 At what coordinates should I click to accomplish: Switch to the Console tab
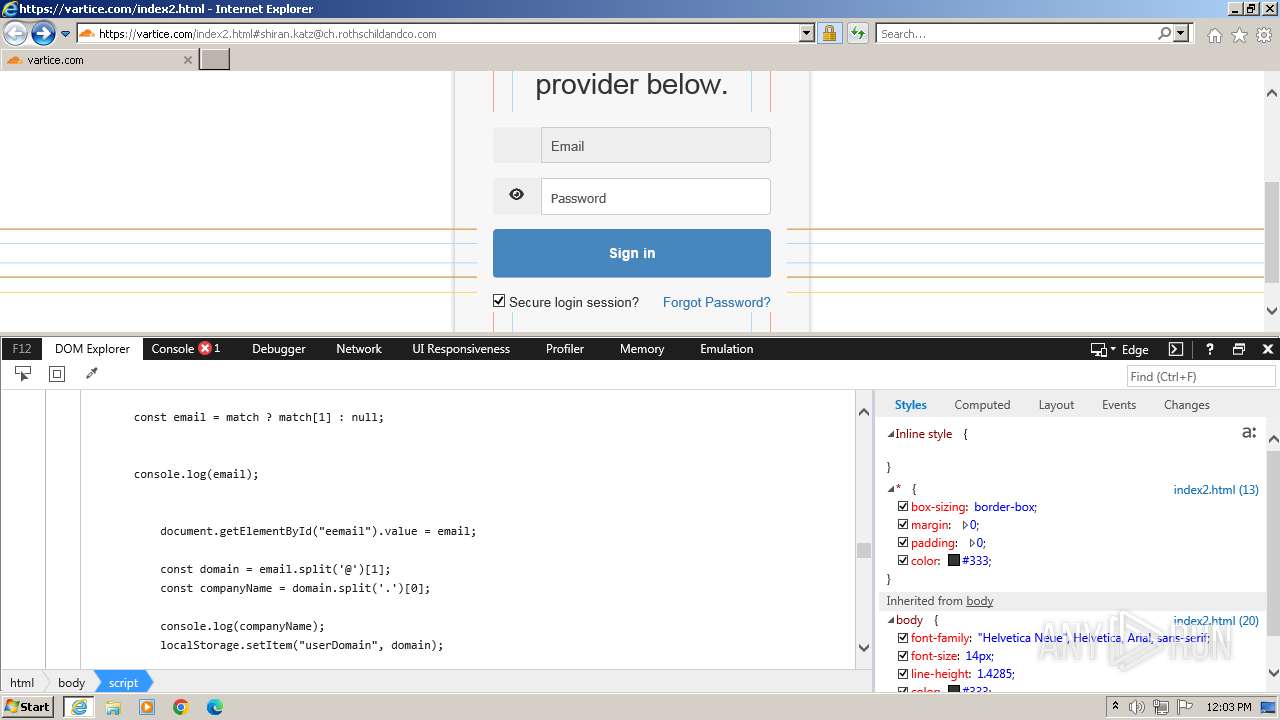(185, 349)
